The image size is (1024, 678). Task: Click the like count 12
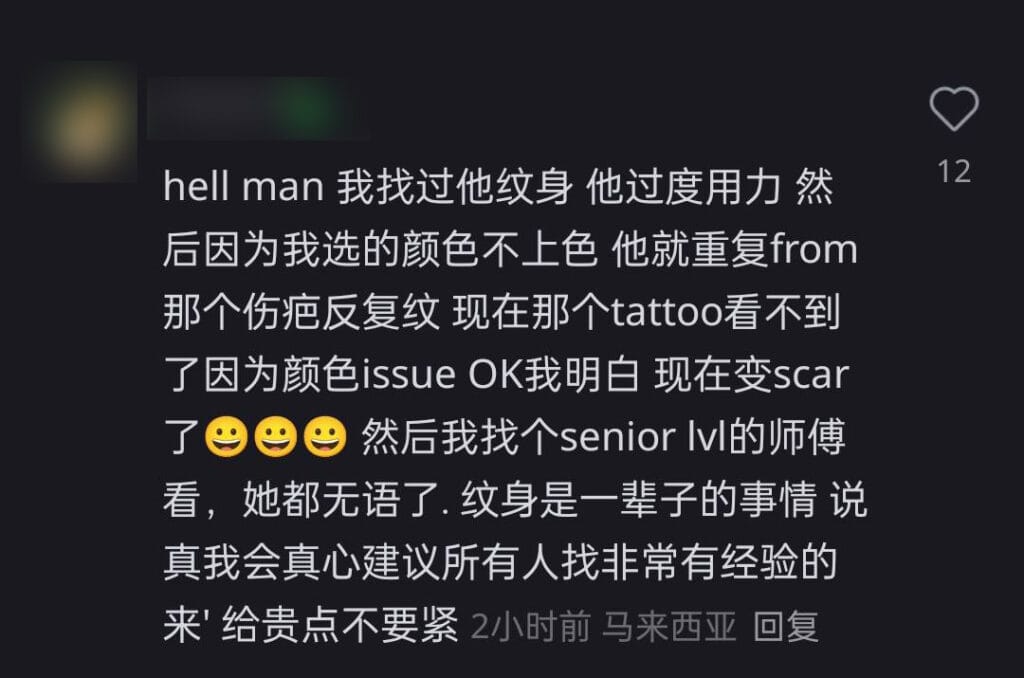pos(953,172)
